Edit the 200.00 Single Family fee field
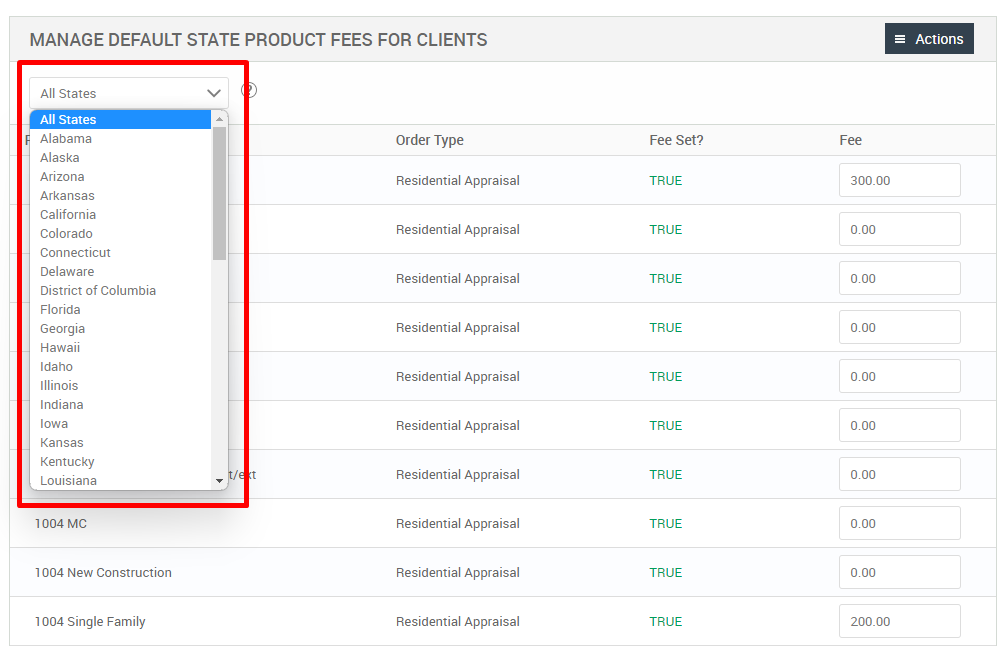The height and width of the screenshot is (646, 1002). point(899,622)
